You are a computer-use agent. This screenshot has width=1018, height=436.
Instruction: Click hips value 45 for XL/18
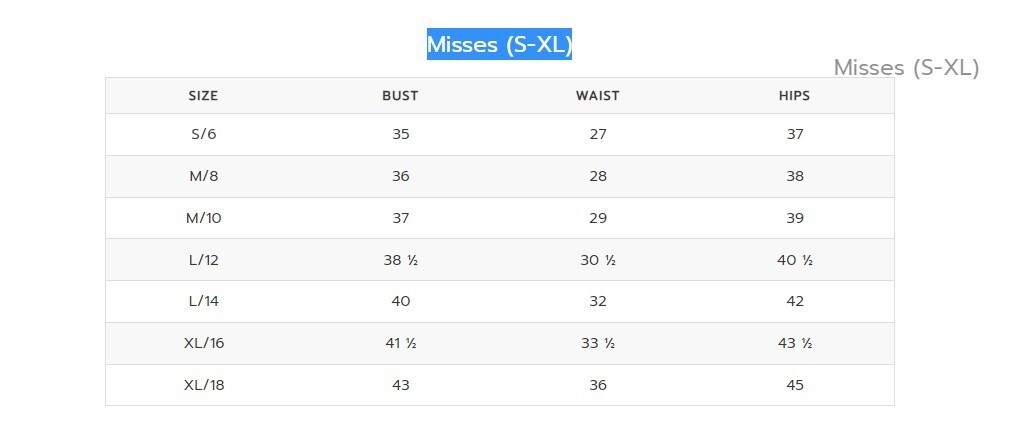click(x=795, y=385)
